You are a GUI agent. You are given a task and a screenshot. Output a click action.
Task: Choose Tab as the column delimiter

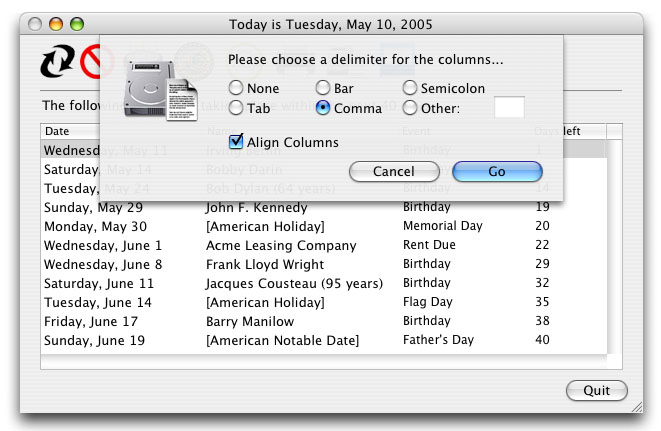(x=236, y=108)
